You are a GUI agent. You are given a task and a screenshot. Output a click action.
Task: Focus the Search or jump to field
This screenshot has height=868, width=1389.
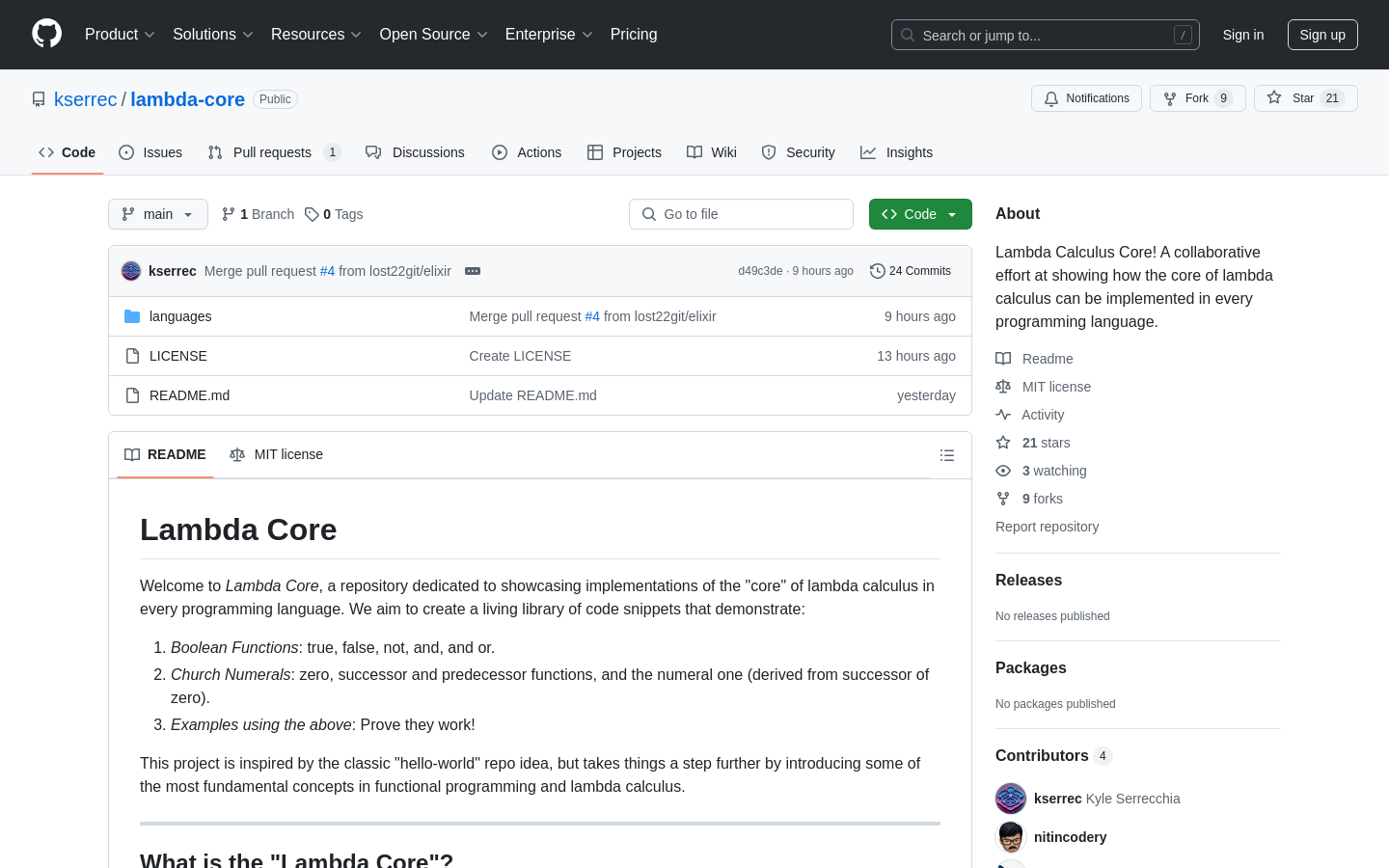1046,35
